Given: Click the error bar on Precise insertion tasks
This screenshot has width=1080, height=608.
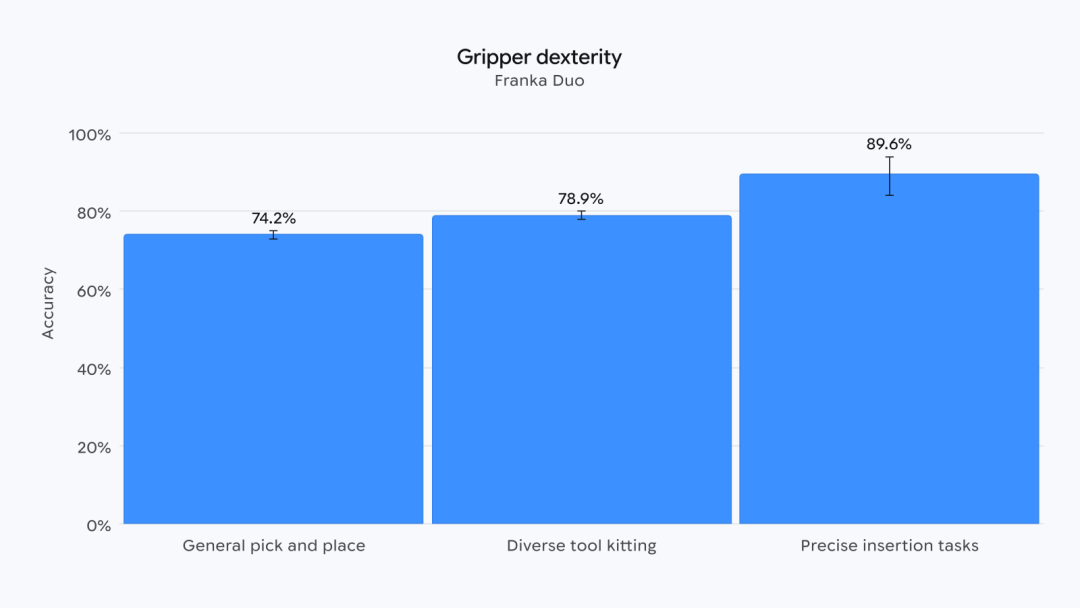Looking at the screenshot, I should tap(889, 176).
